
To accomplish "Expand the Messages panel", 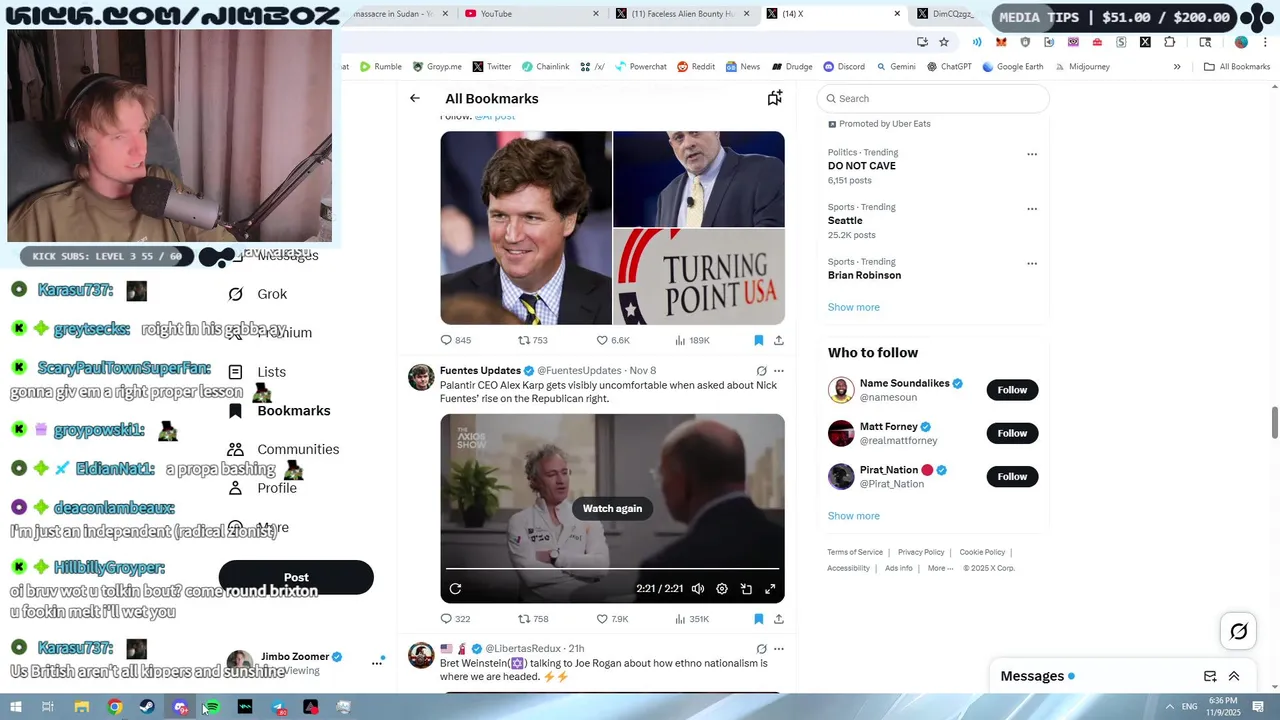I will (1234, 676).
